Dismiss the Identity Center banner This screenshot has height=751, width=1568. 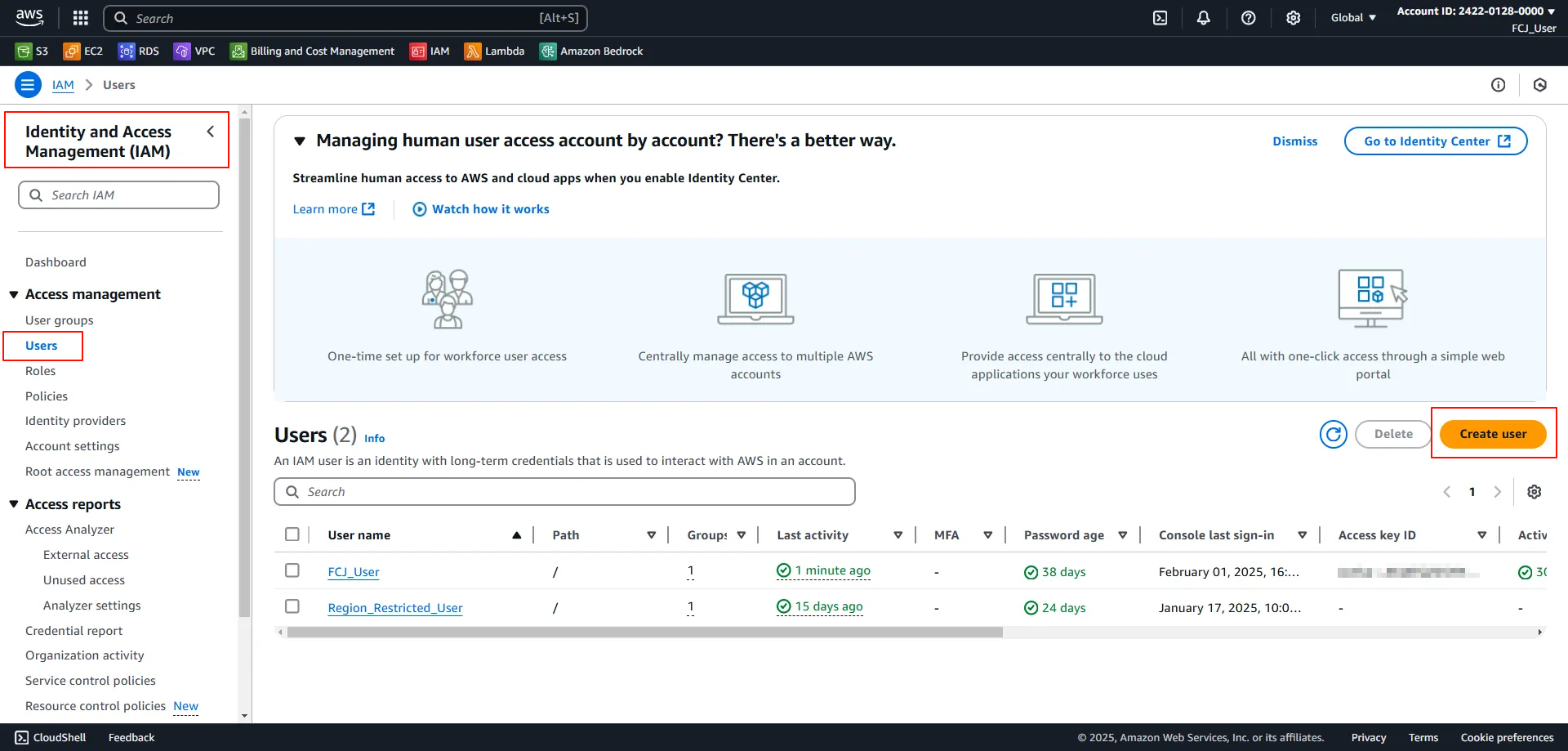coord(1295,141)
